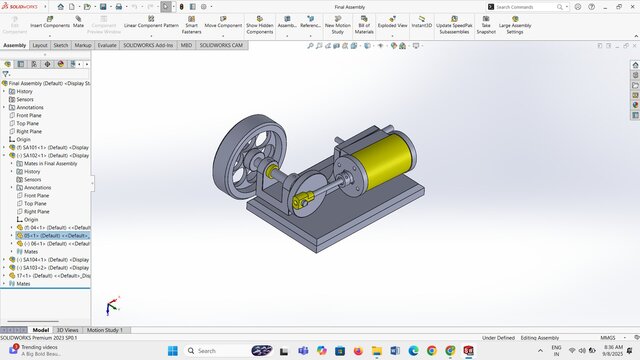Open Design Library tab in task pane
This screenshot has width=640, height=360.
(x=635, y=75)
